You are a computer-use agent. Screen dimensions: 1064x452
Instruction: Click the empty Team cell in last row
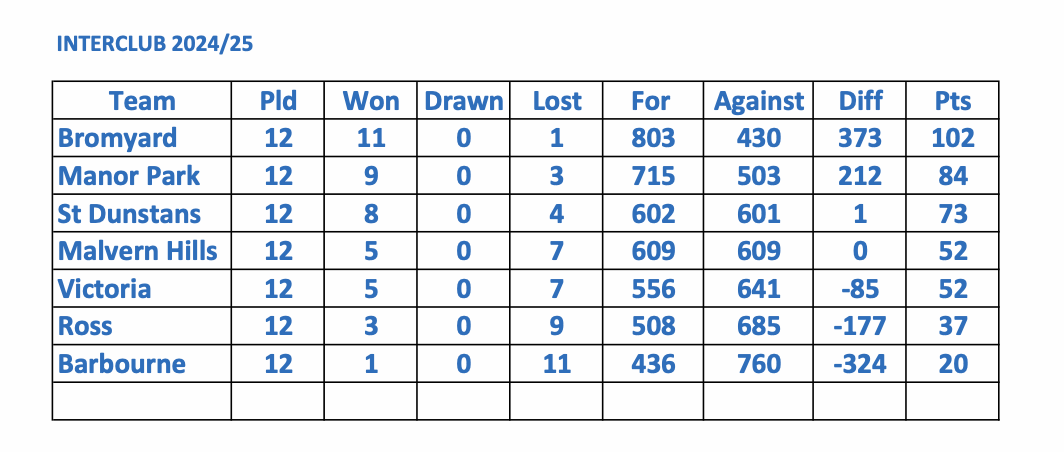click(x=142, y=401)
